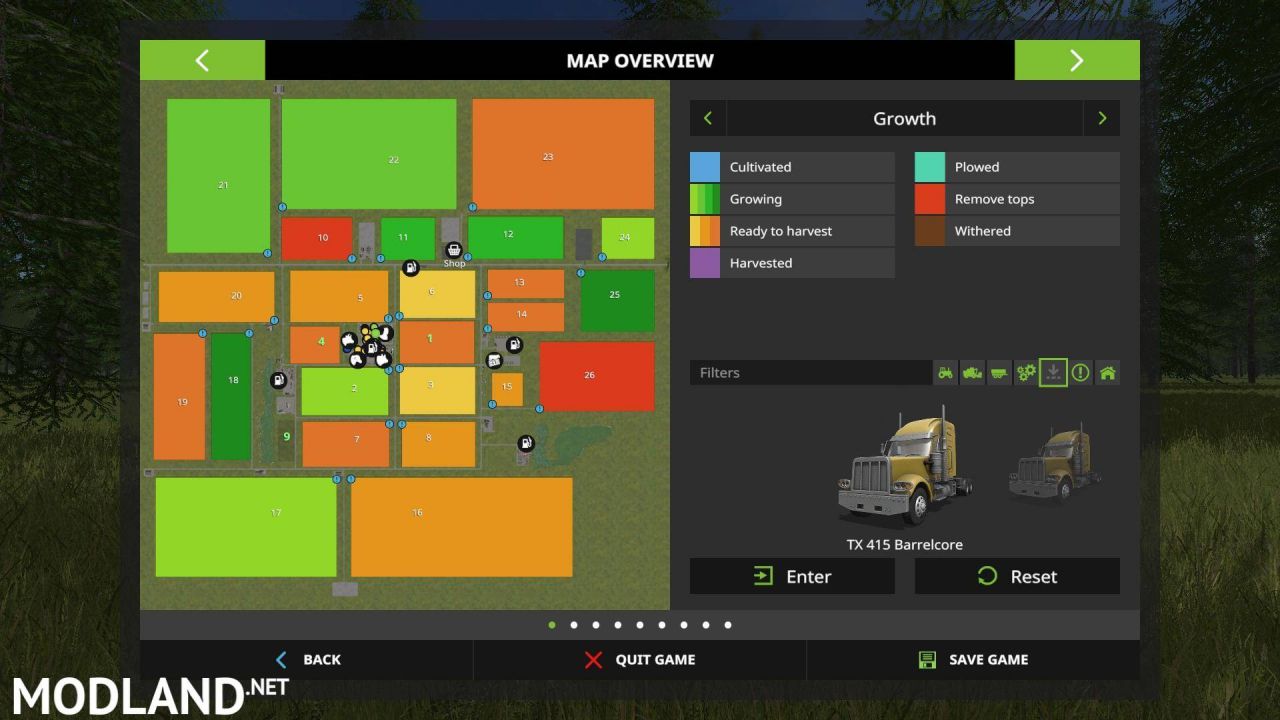Select fuel station icon next to field 18
This screenshot has height=720, width=1280.
pos(278,380)
